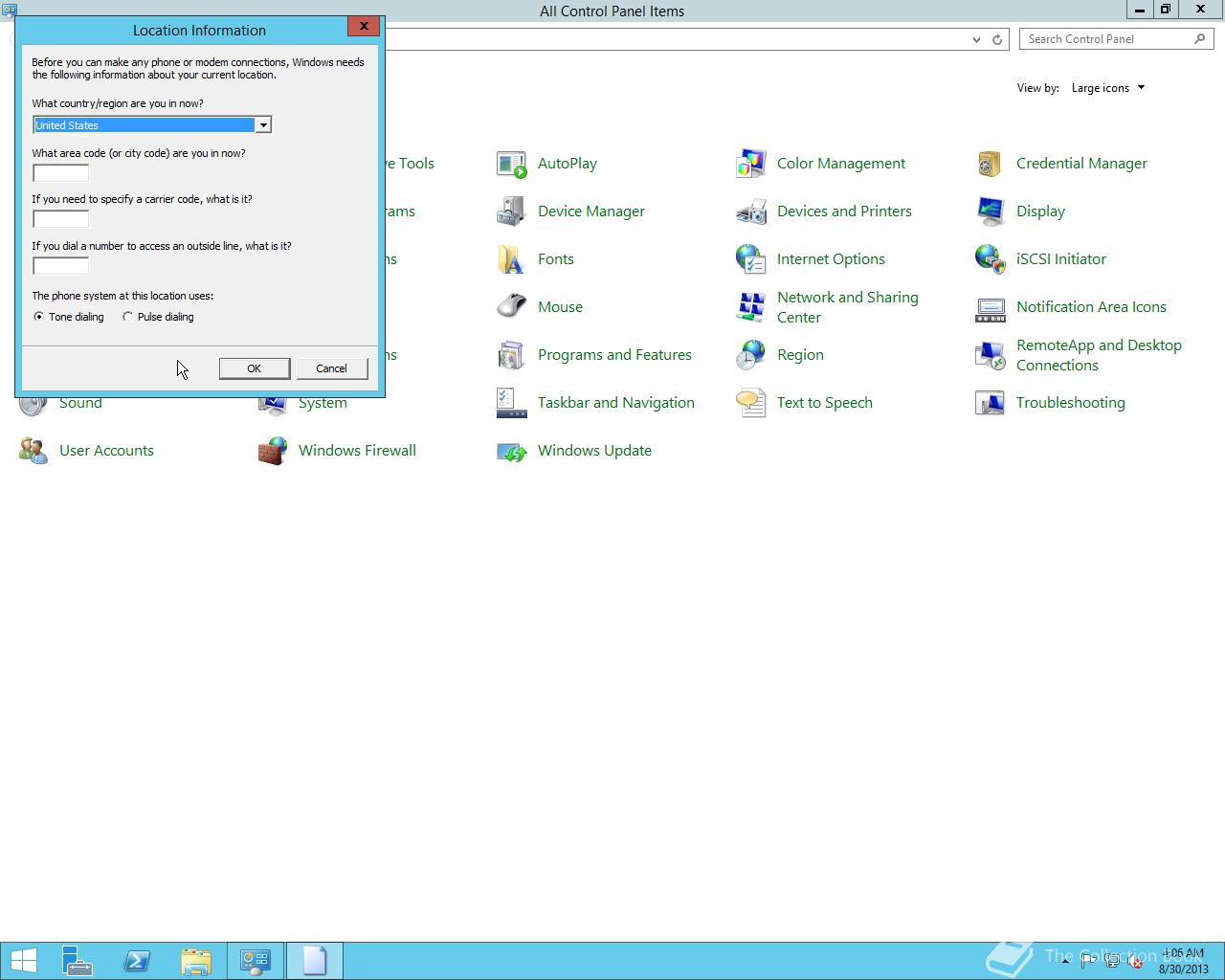Open the iSCSI Initiator link
The height and width of the screenshot is (980, 1225).
1061,259
